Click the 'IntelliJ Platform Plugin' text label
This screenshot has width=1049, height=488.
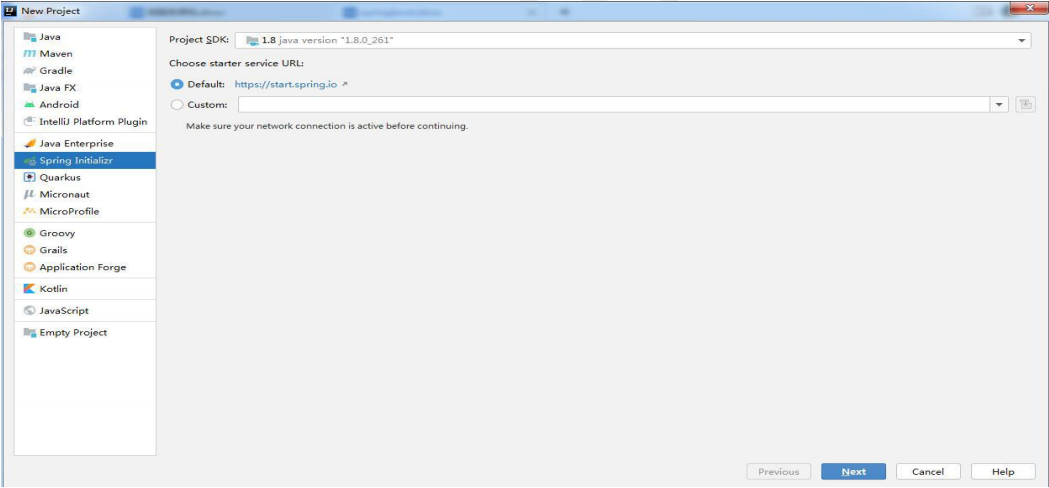tap(94, 122)
